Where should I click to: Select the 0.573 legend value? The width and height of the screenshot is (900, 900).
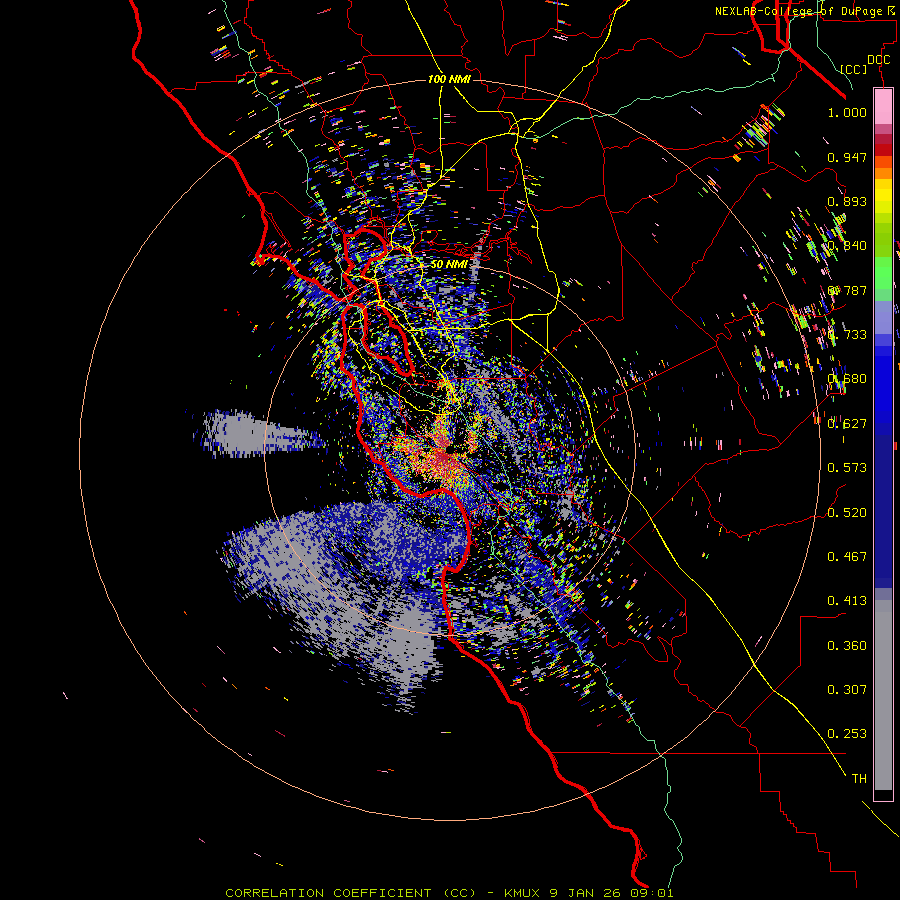click(x=847, y=468)
